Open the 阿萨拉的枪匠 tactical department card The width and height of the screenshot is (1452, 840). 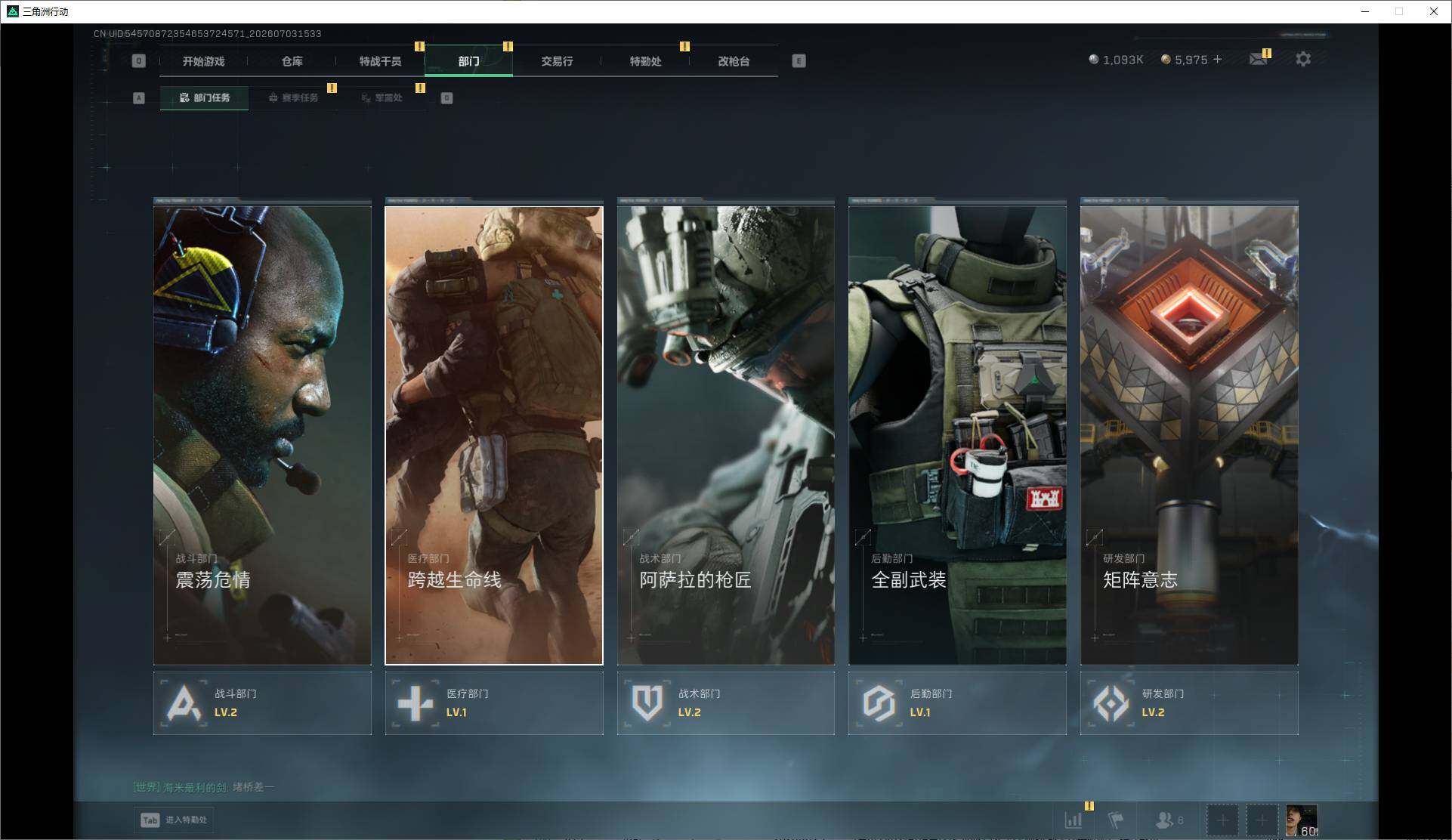click(x=726, y=435)
